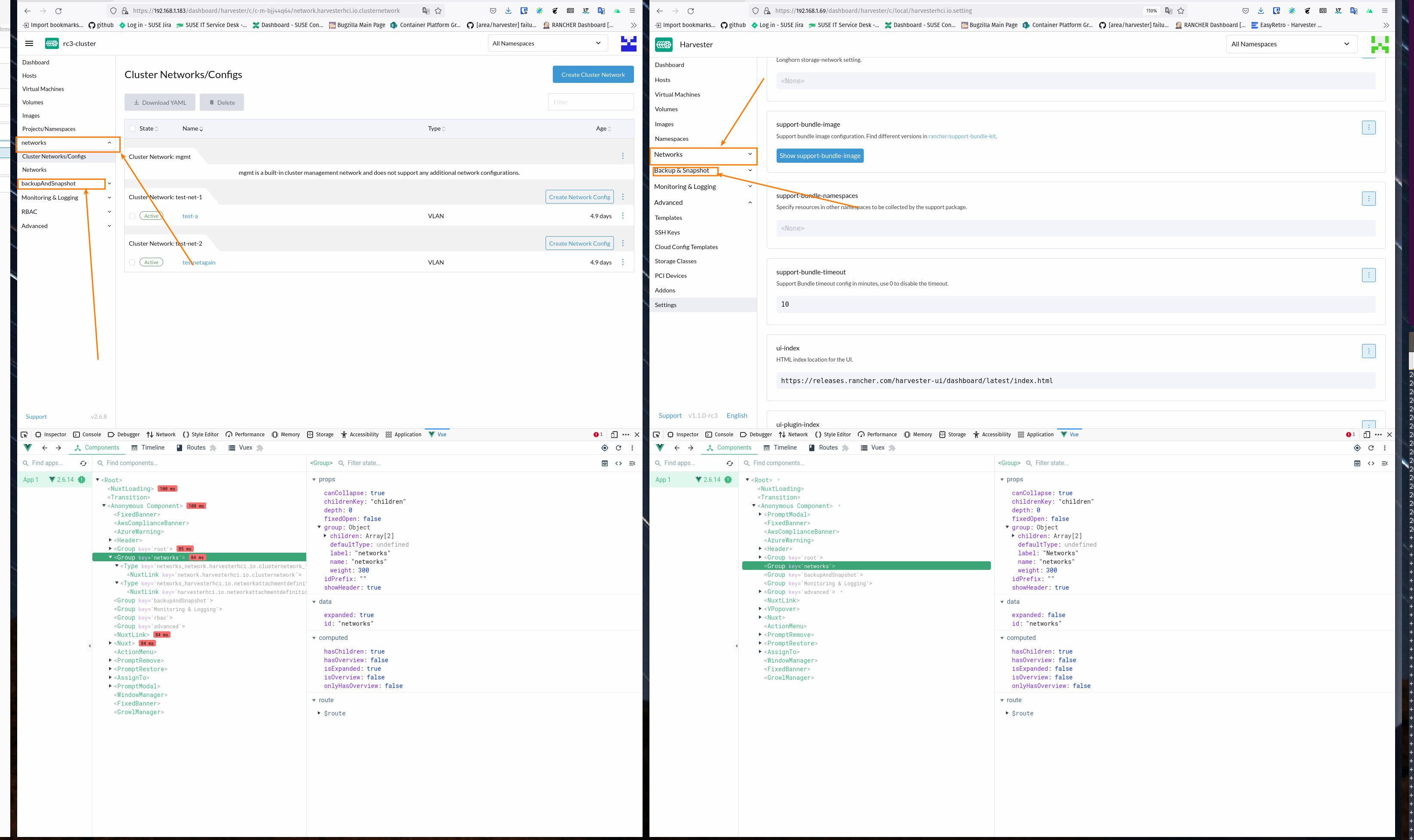Open the kebab menu beside support-bundle-timeout

pyautogui.click(x=1369, y=275)
